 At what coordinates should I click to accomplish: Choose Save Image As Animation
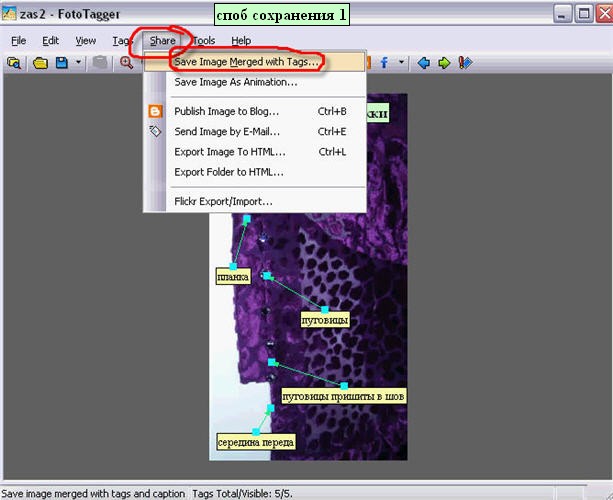pos(255,82)
